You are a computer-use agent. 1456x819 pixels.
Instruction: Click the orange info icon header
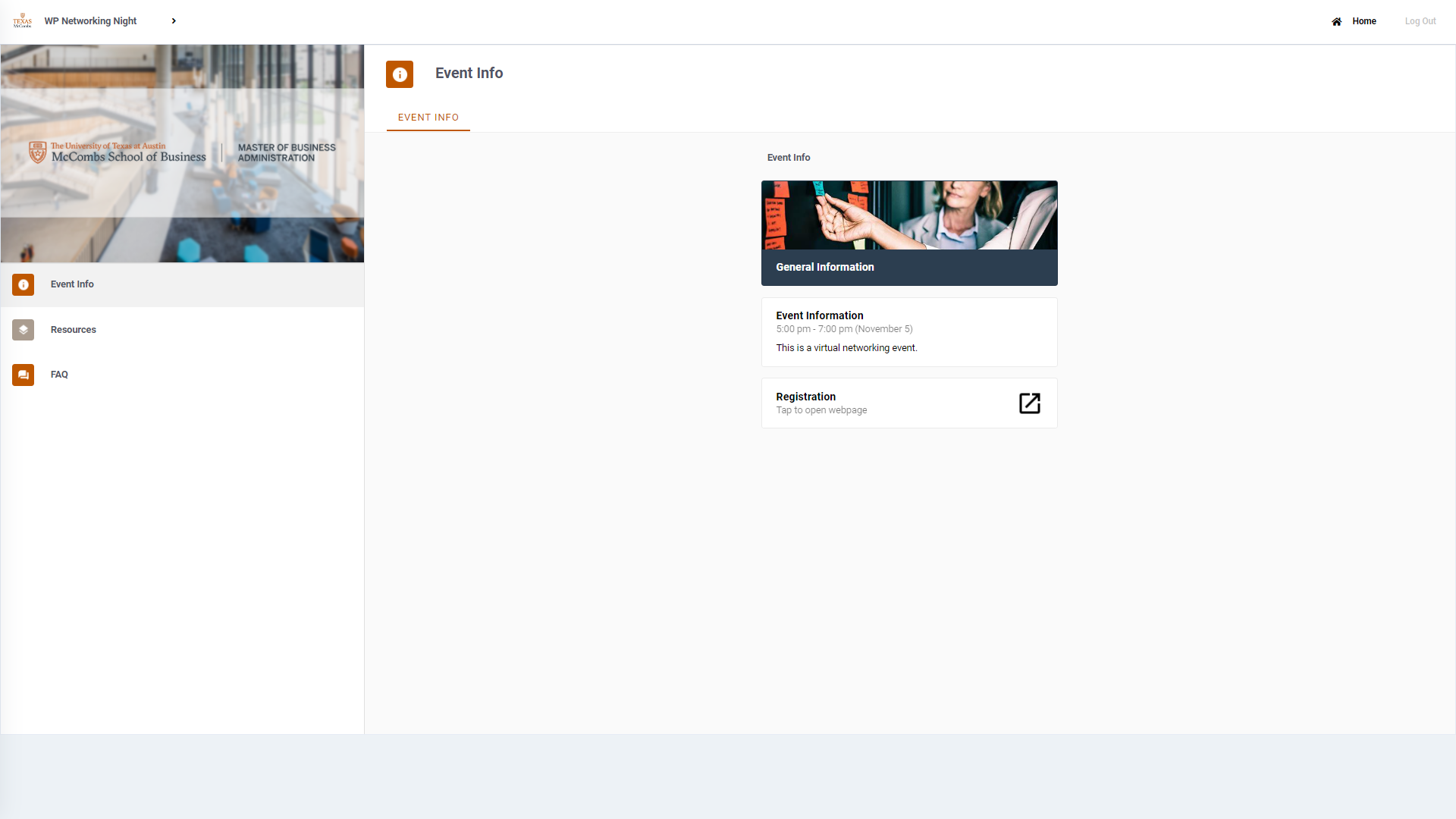pyautogui.click(x=399, y=73)
